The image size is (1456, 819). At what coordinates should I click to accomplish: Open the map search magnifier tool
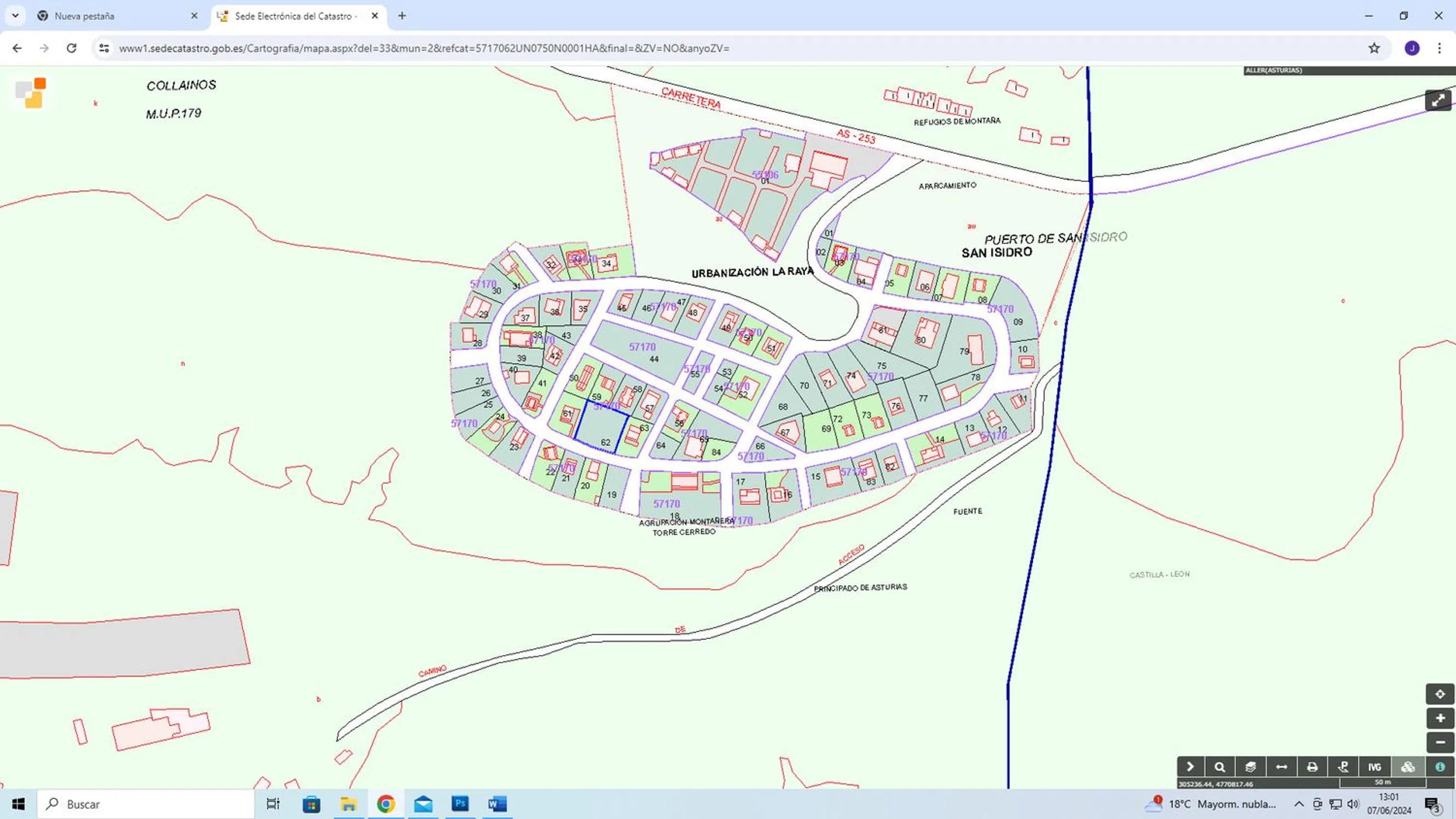coord(1220,767)
